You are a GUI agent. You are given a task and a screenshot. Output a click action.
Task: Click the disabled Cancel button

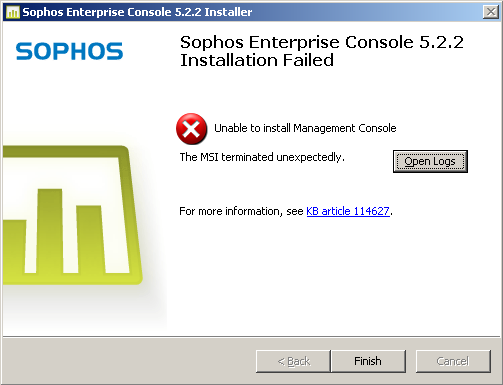453,361
